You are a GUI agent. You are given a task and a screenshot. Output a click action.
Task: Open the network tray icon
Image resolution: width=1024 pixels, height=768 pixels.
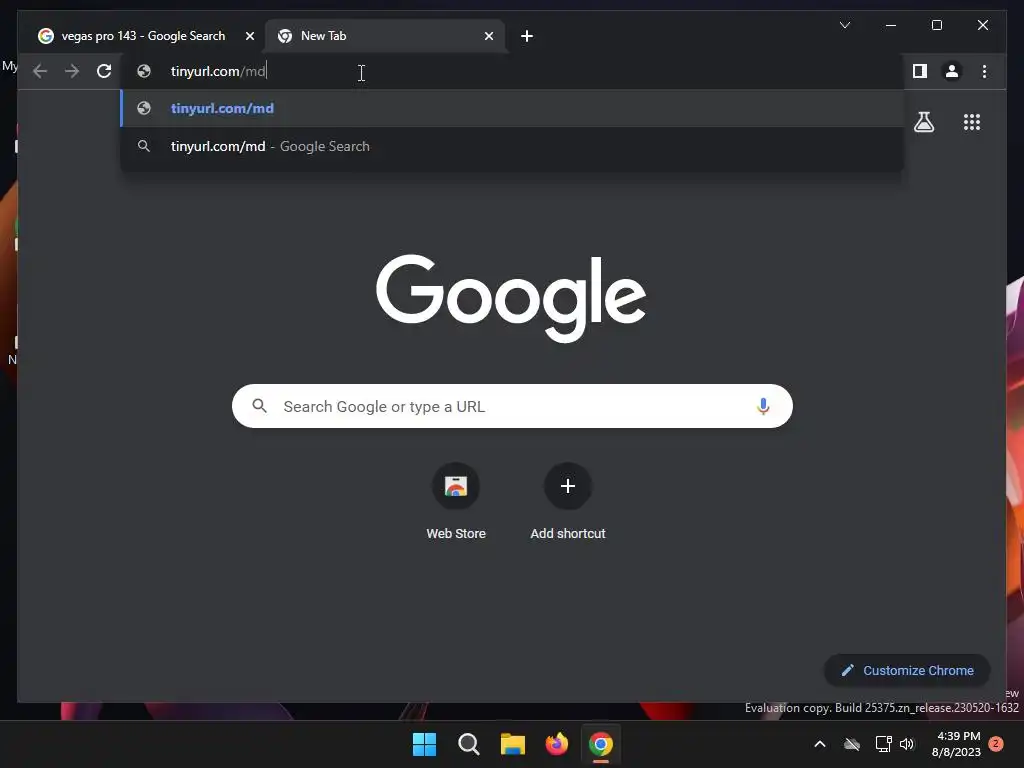point(883,744)
